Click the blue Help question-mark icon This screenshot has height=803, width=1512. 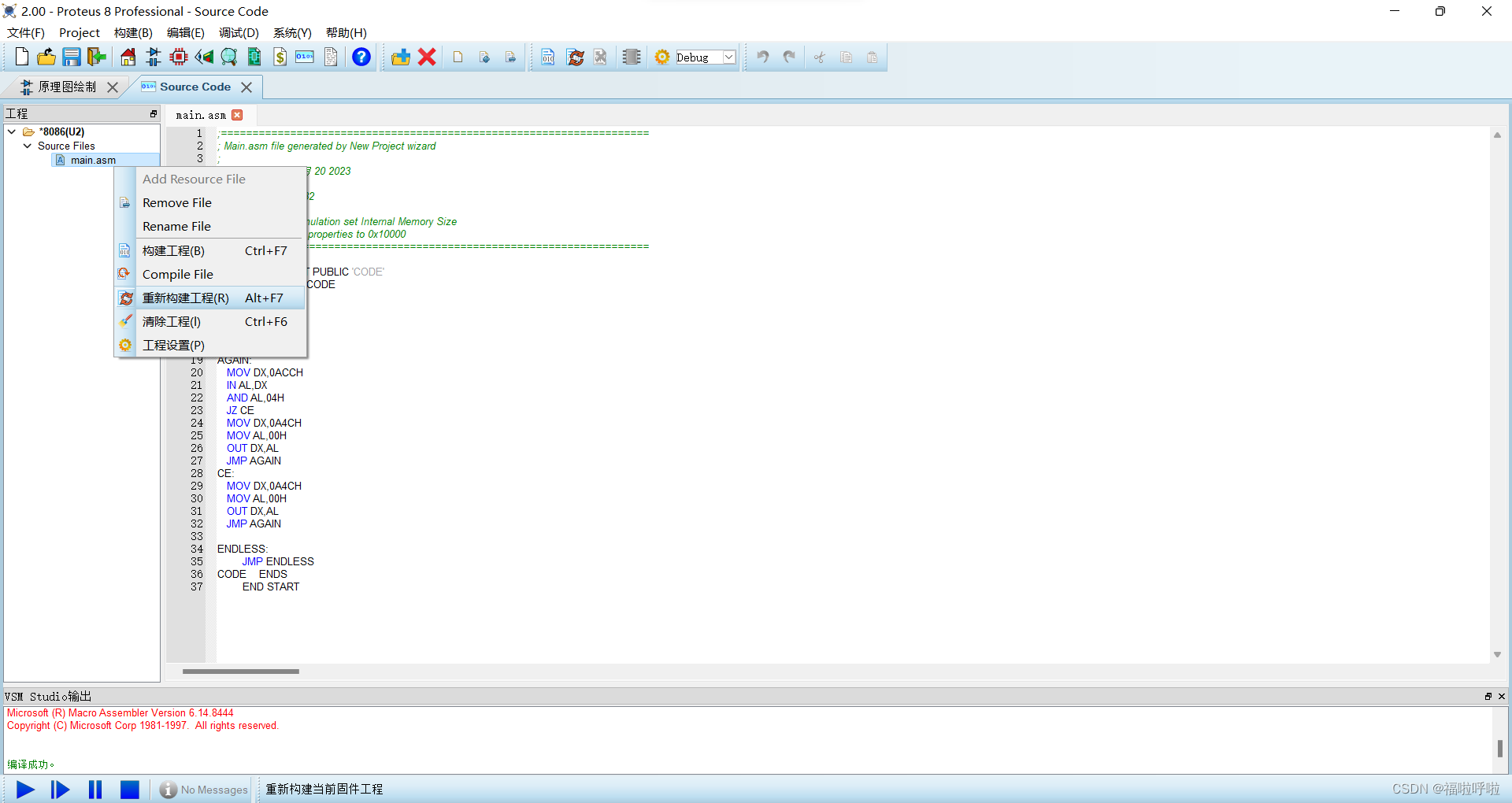[361, 57]
